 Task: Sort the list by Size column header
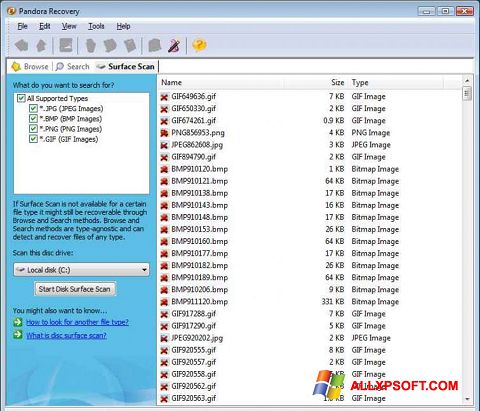point(337,82)
